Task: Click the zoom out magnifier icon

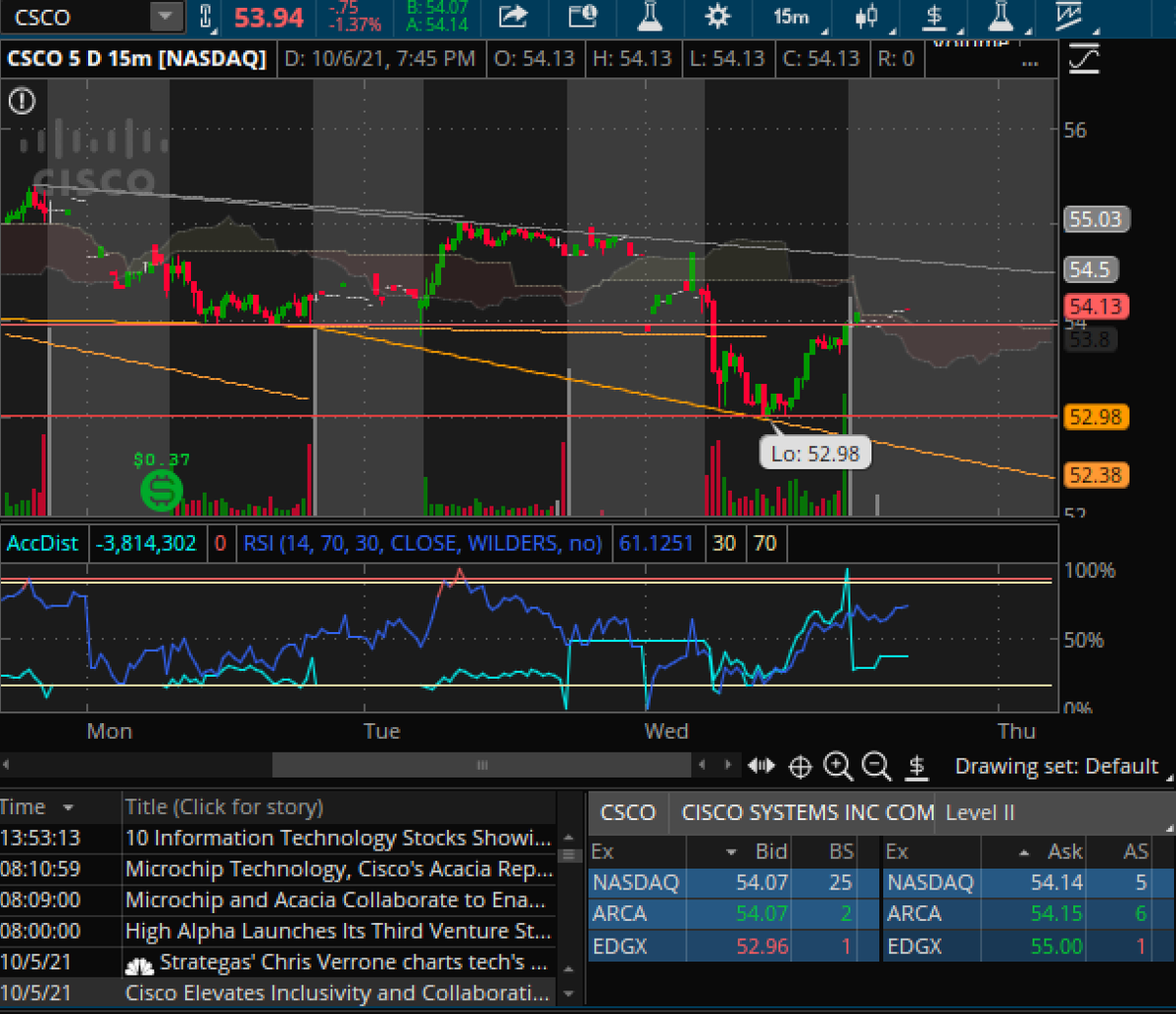Action: (875, 766)
